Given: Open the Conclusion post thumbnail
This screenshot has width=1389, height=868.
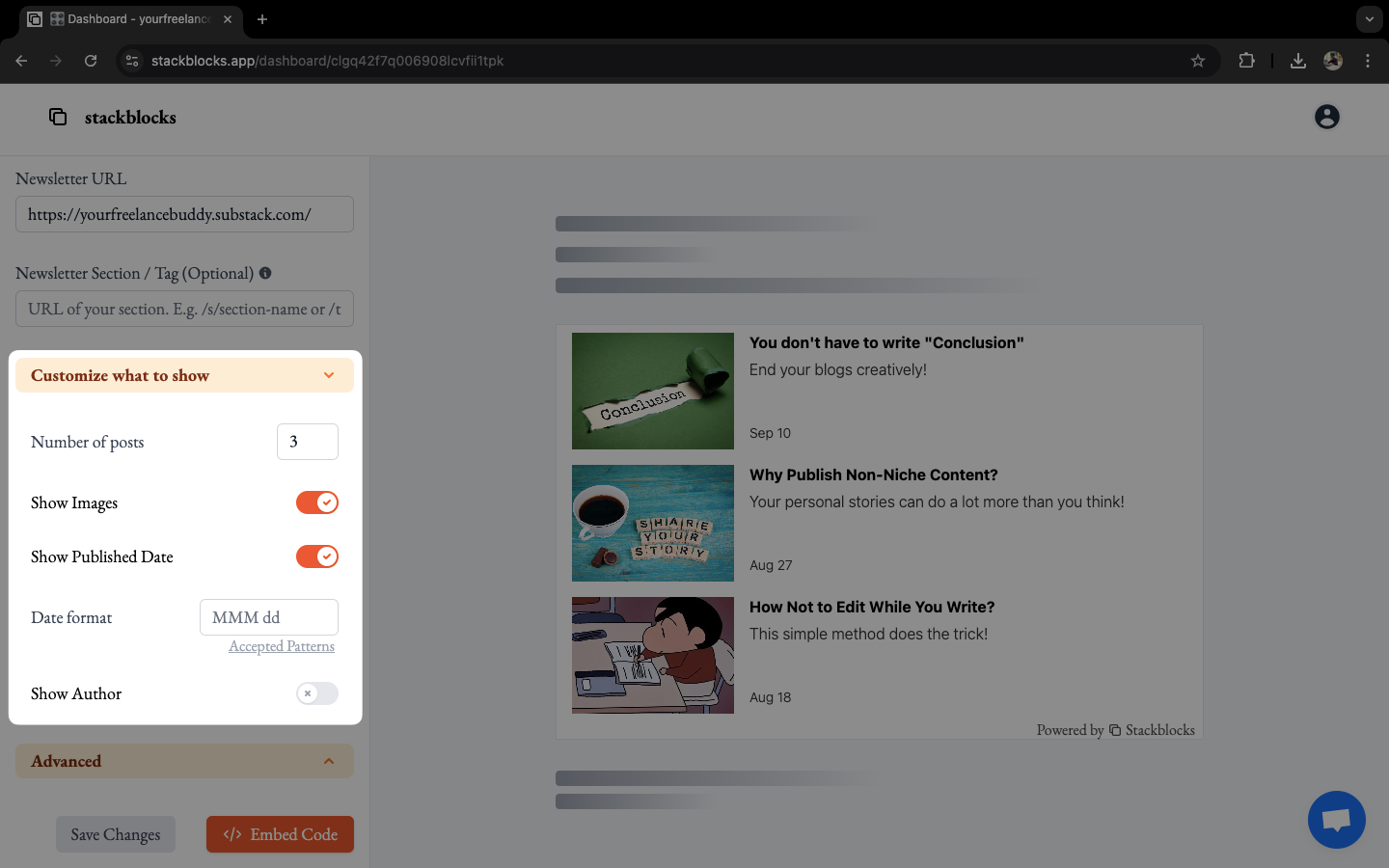Looking at the screenshot, I should coord(653,391).
